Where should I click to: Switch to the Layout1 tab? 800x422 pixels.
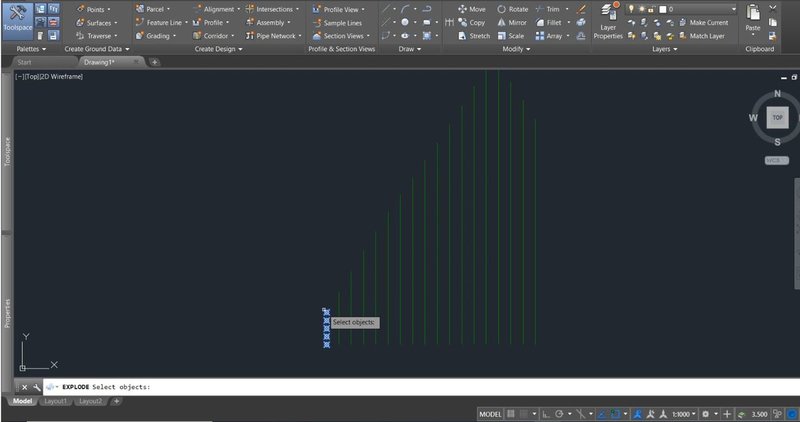[x=55, y=401]
